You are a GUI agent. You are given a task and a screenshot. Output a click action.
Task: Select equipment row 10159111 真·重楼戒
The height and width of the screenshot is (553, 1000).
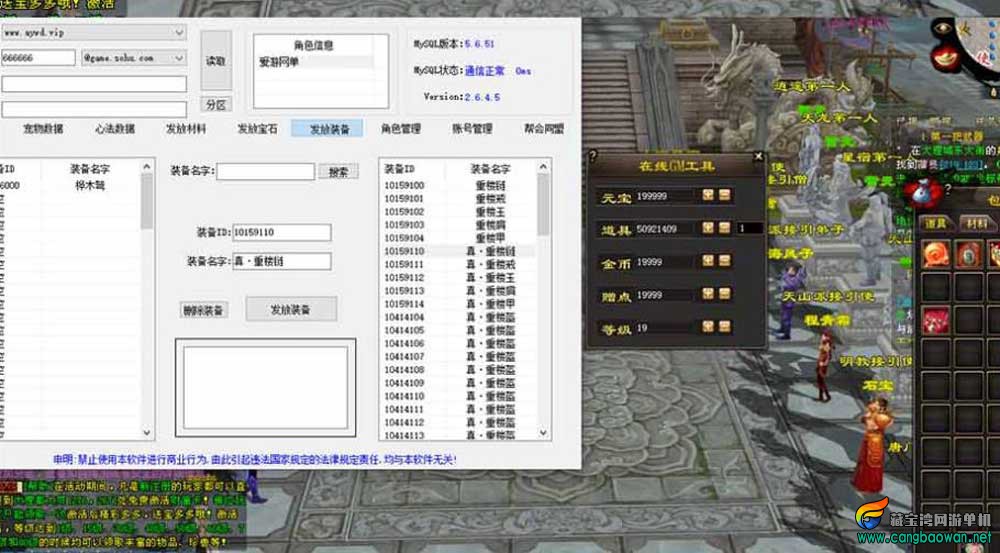point(459,264)
